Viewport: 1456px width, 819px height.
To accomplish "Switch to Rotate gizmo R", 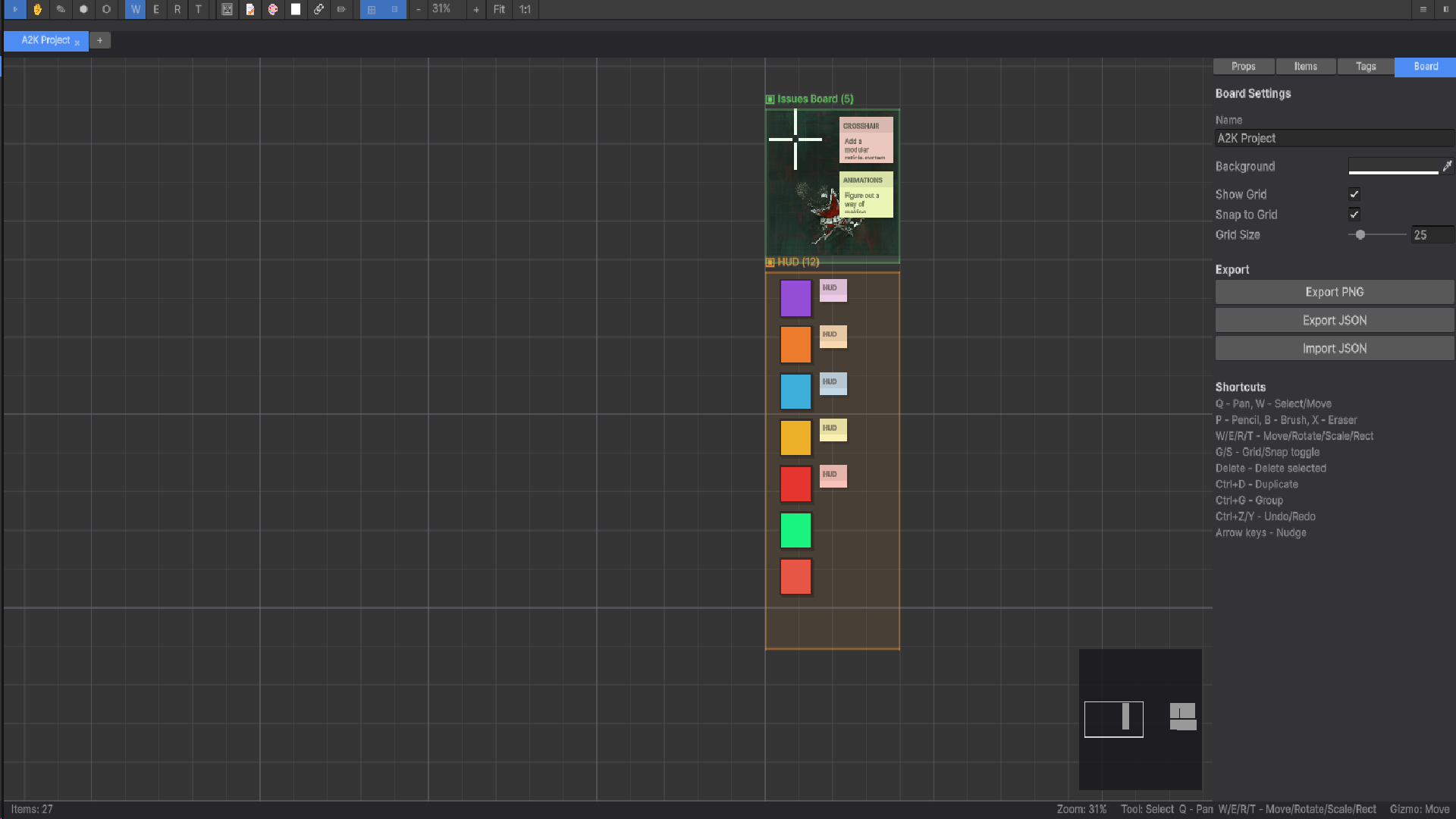I will 177,9.
